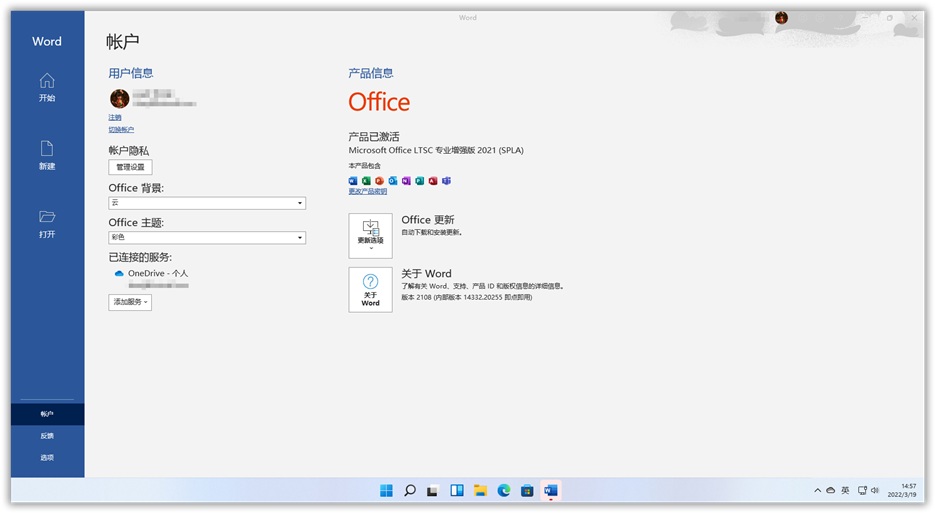Click the 切换帐户 link

(x=121, y=129)
